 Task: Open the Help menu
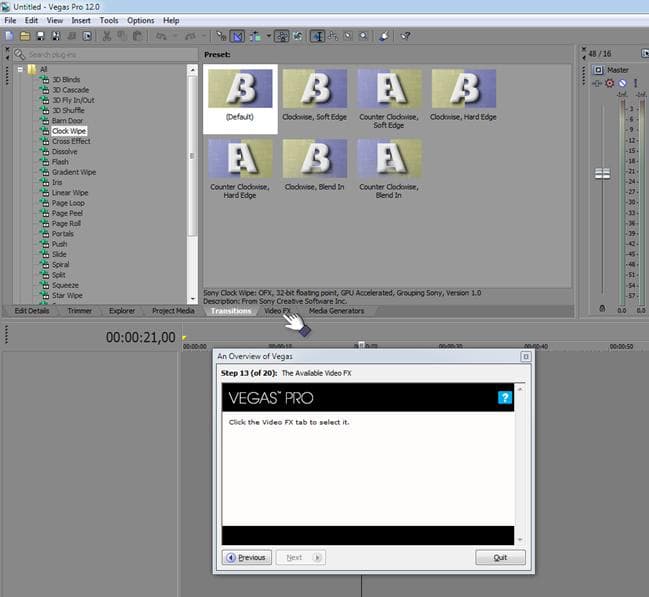coord(171,20)
